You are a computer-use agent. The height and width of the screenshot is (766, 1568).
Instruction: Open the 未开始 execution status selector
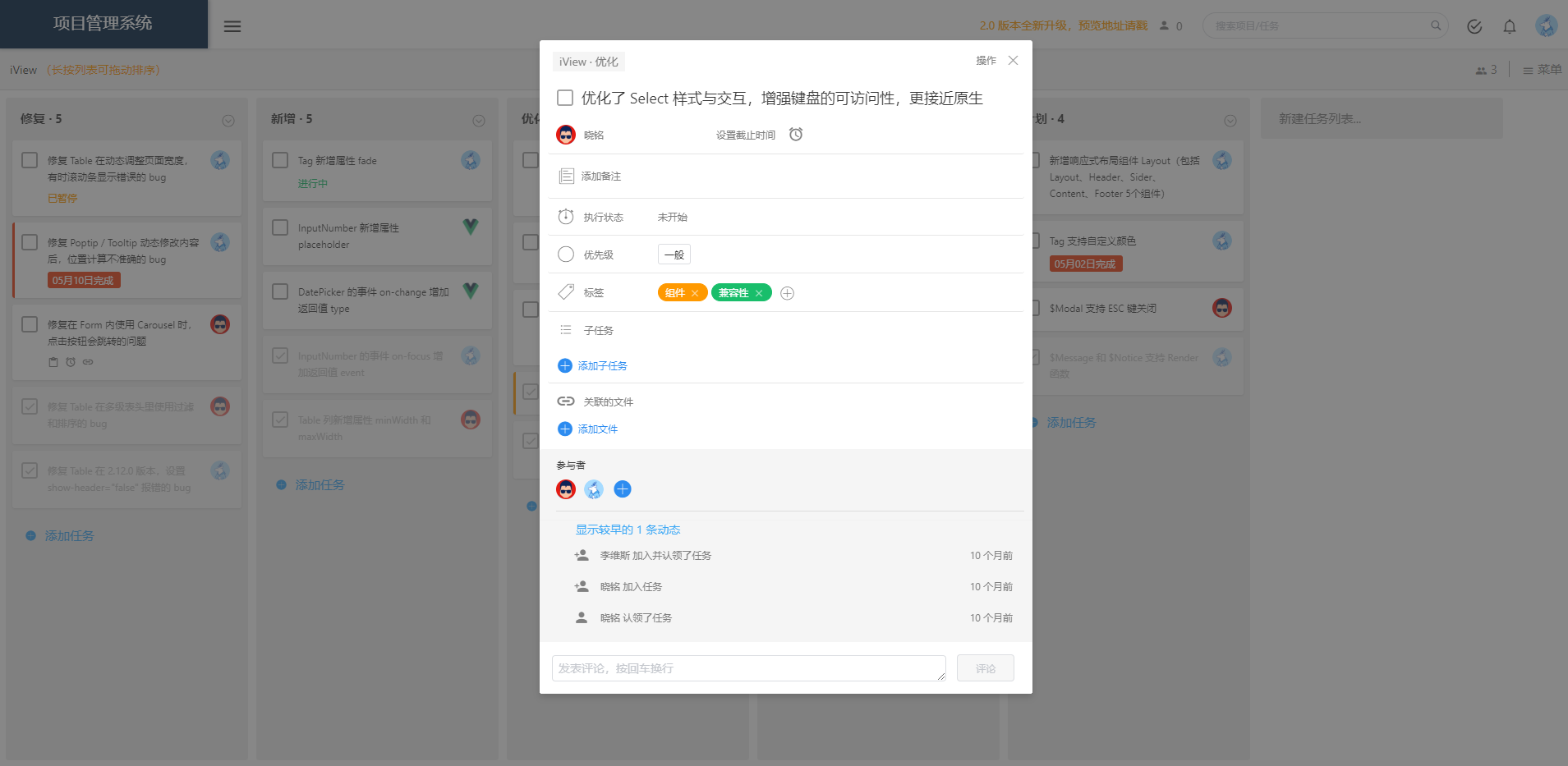coord(673,218)
